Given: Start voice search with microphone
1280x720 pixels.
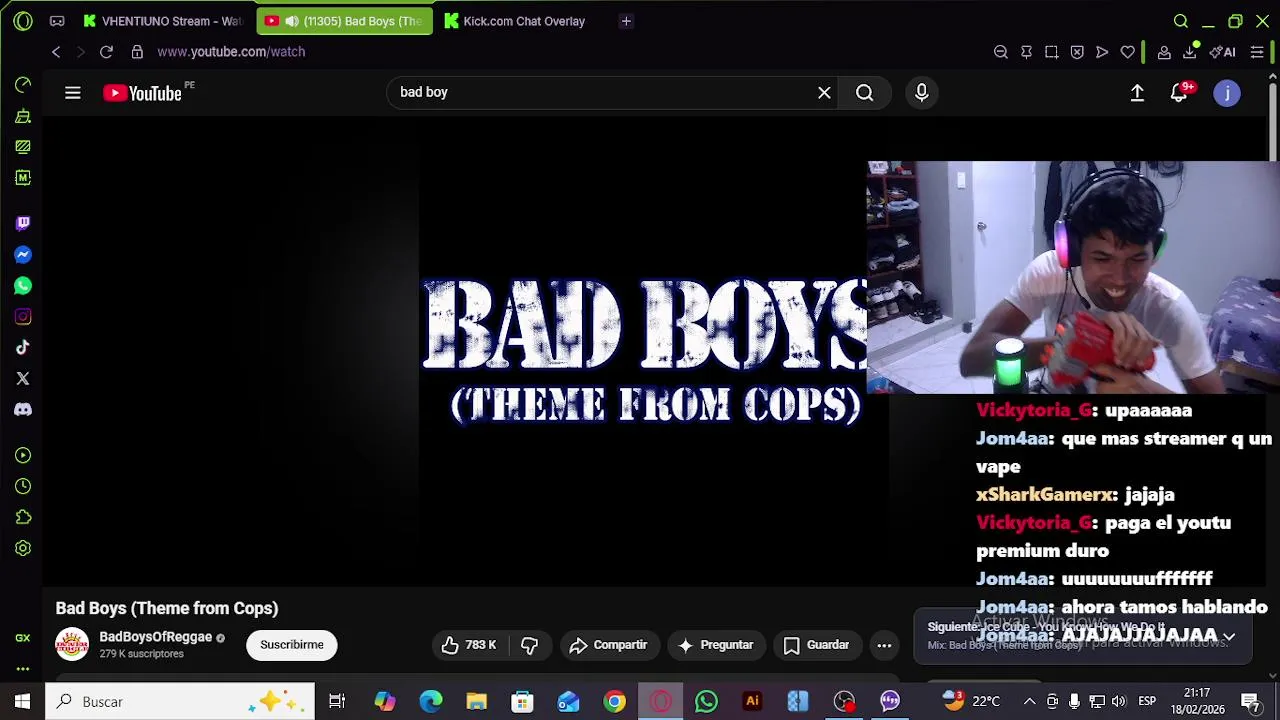Looking at the screenshot, I should click(x=922, y=93).
